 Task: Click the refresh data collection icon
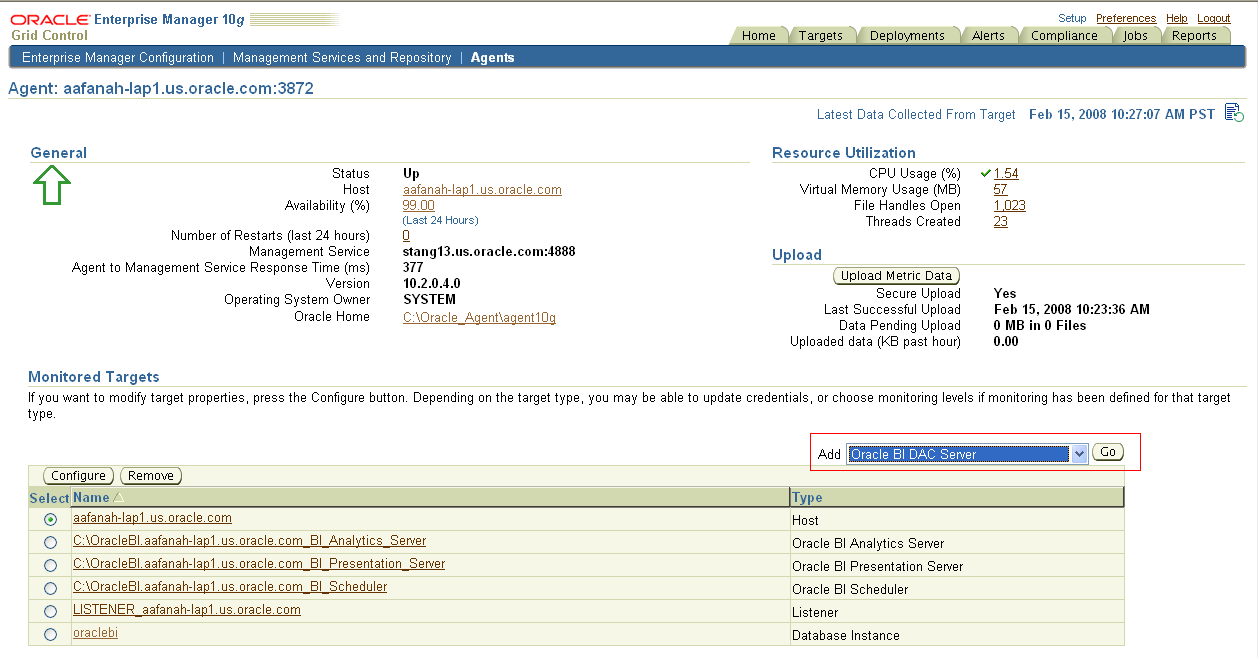pyautogui.click(x=1234, y=113)
